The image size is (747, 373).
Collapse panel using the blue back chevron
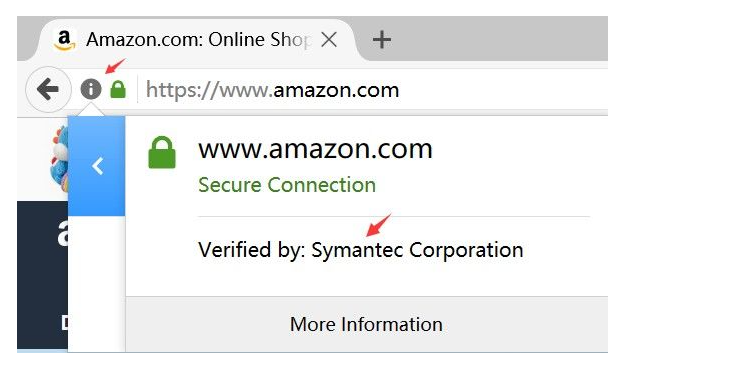tap(97, 166)
